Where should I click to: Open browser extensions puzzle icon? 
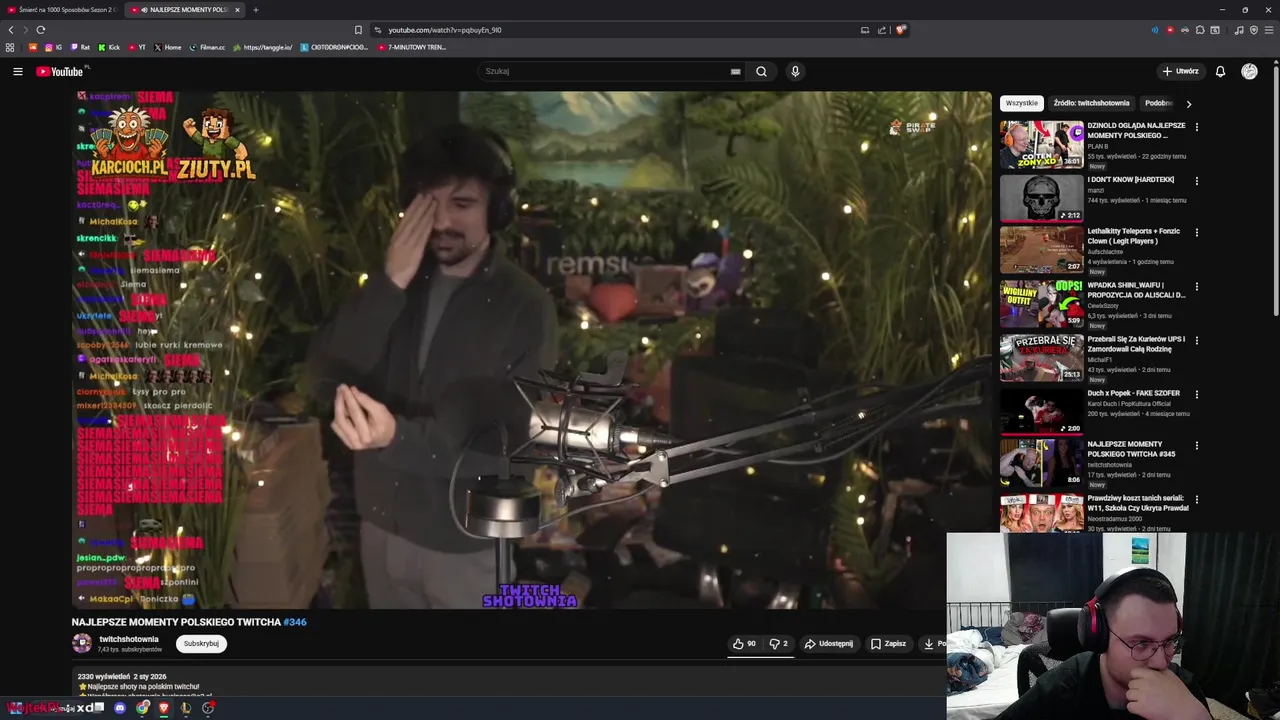[x=1200, y=30]
